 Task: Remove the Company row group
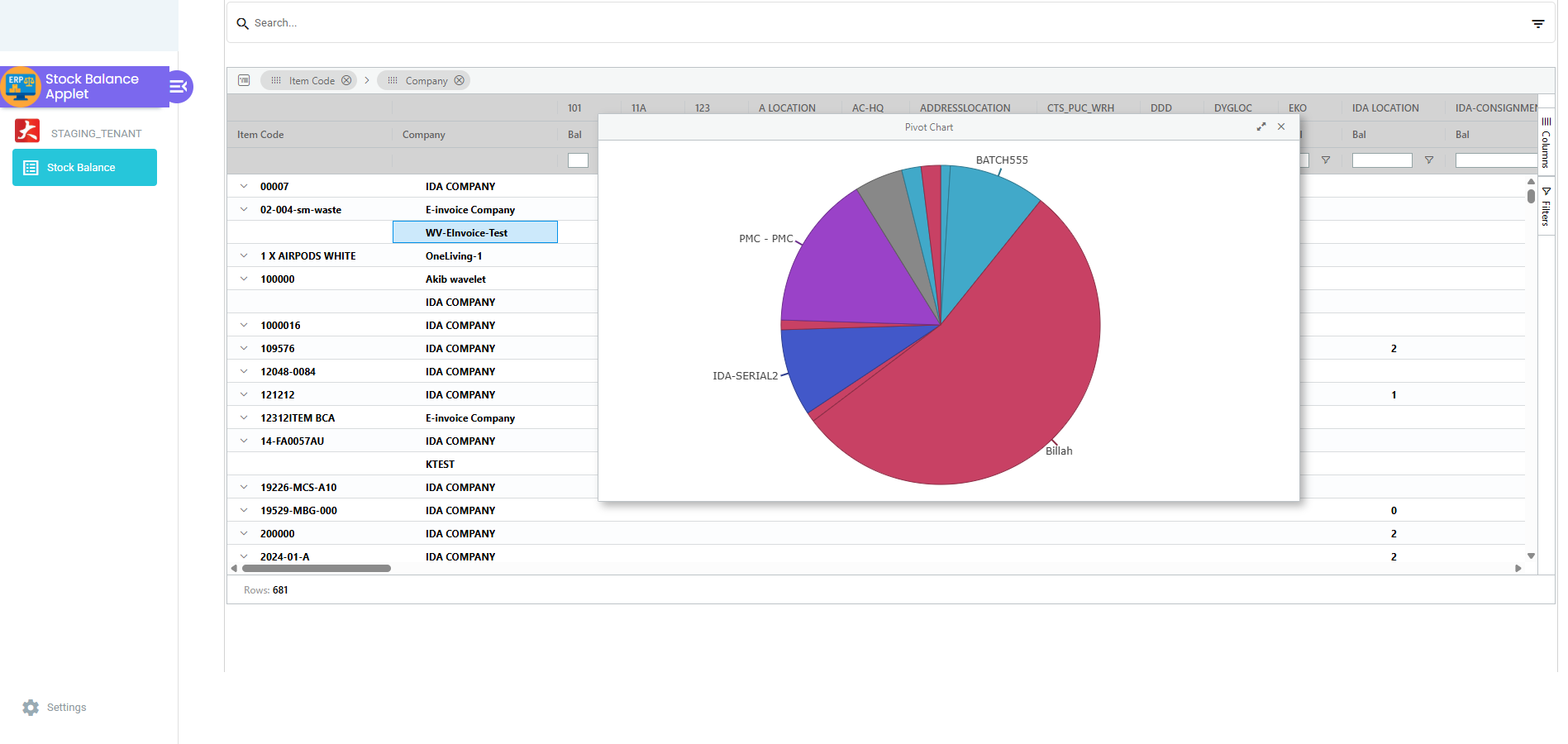pos(460,80)
